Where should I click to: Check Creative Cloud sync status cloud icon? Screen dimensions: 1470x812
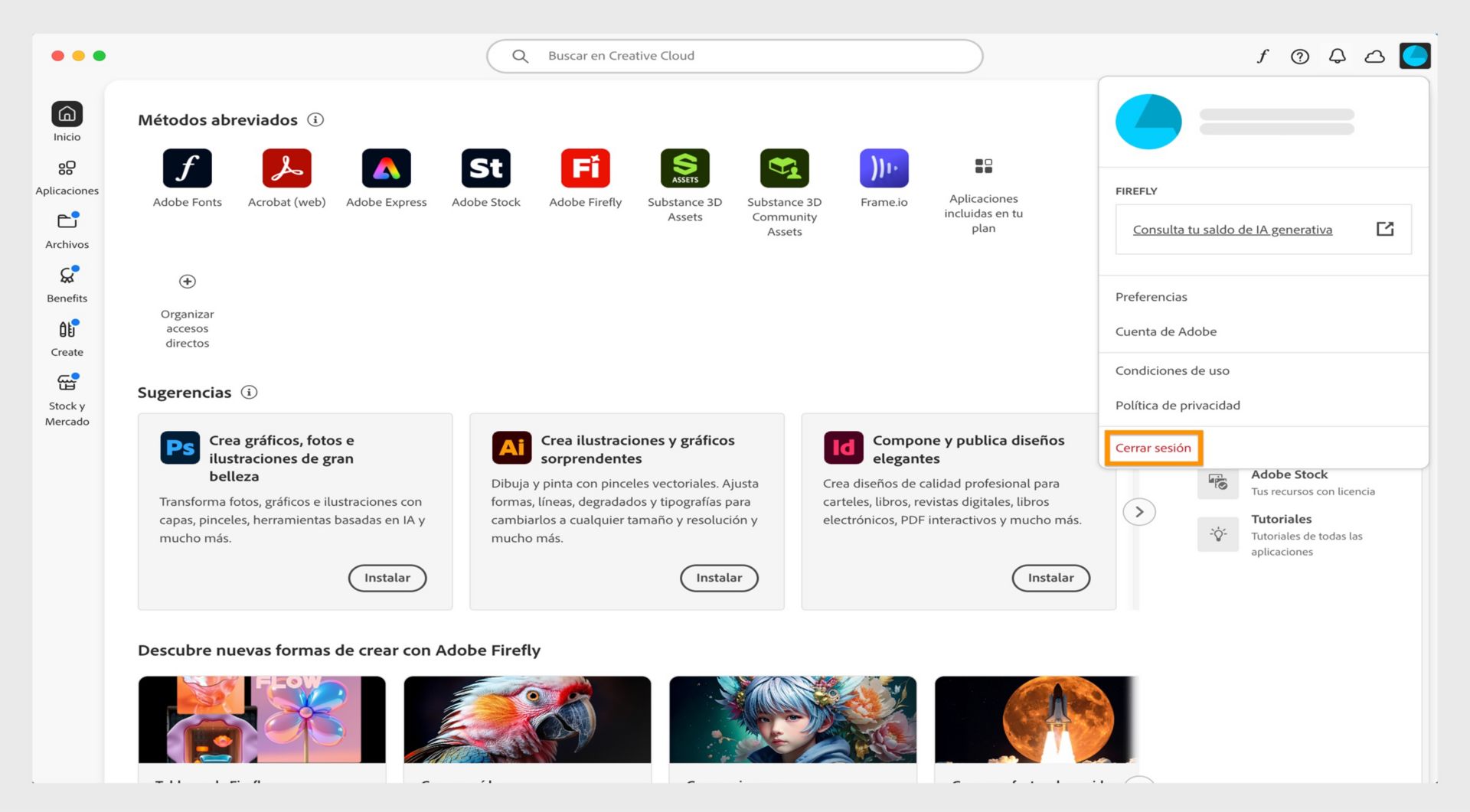pyautogui.click(x=1375, y=56)
